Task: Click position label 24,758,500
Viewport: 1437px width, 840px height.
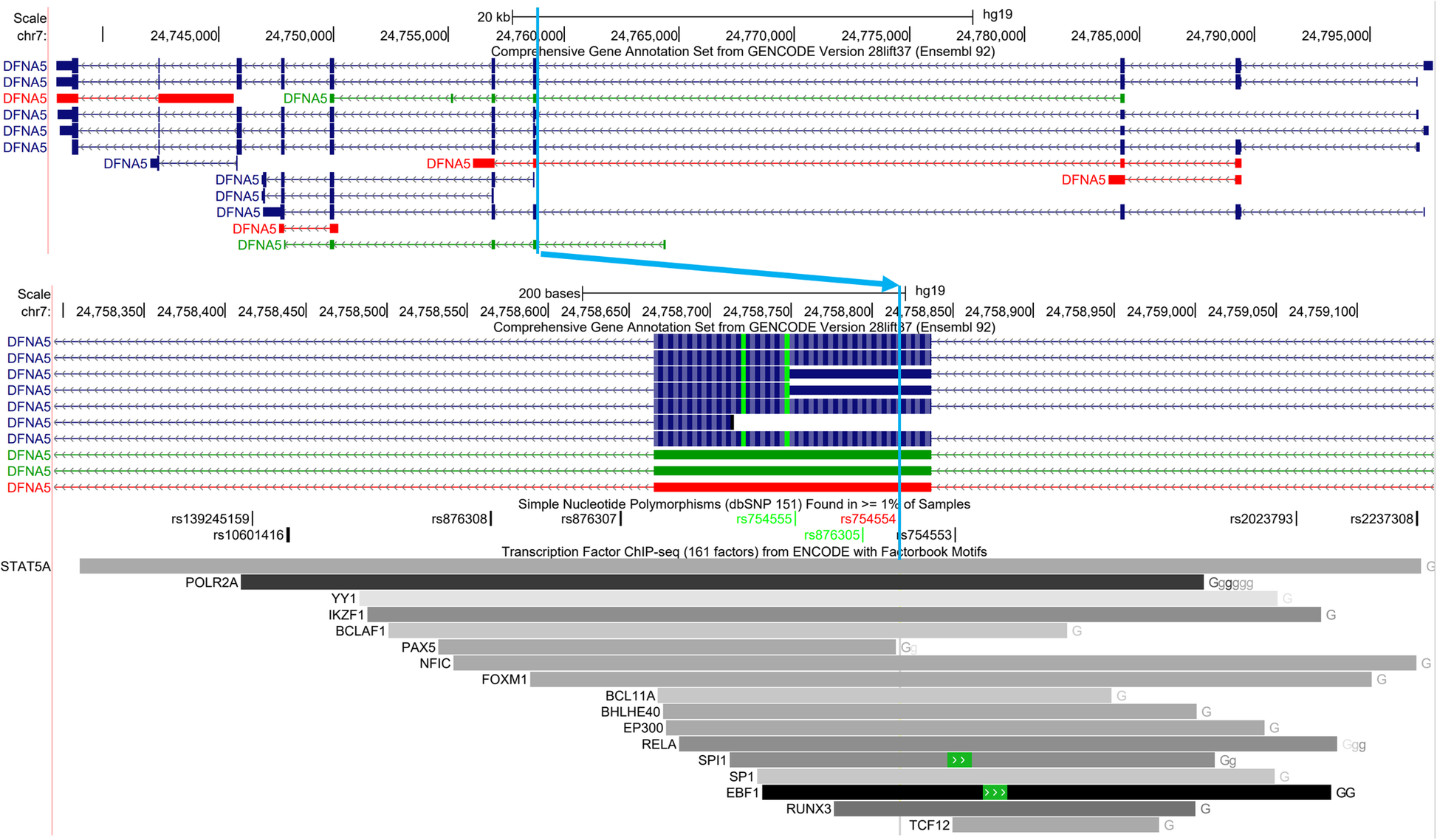Action: [x=352, y=311]
